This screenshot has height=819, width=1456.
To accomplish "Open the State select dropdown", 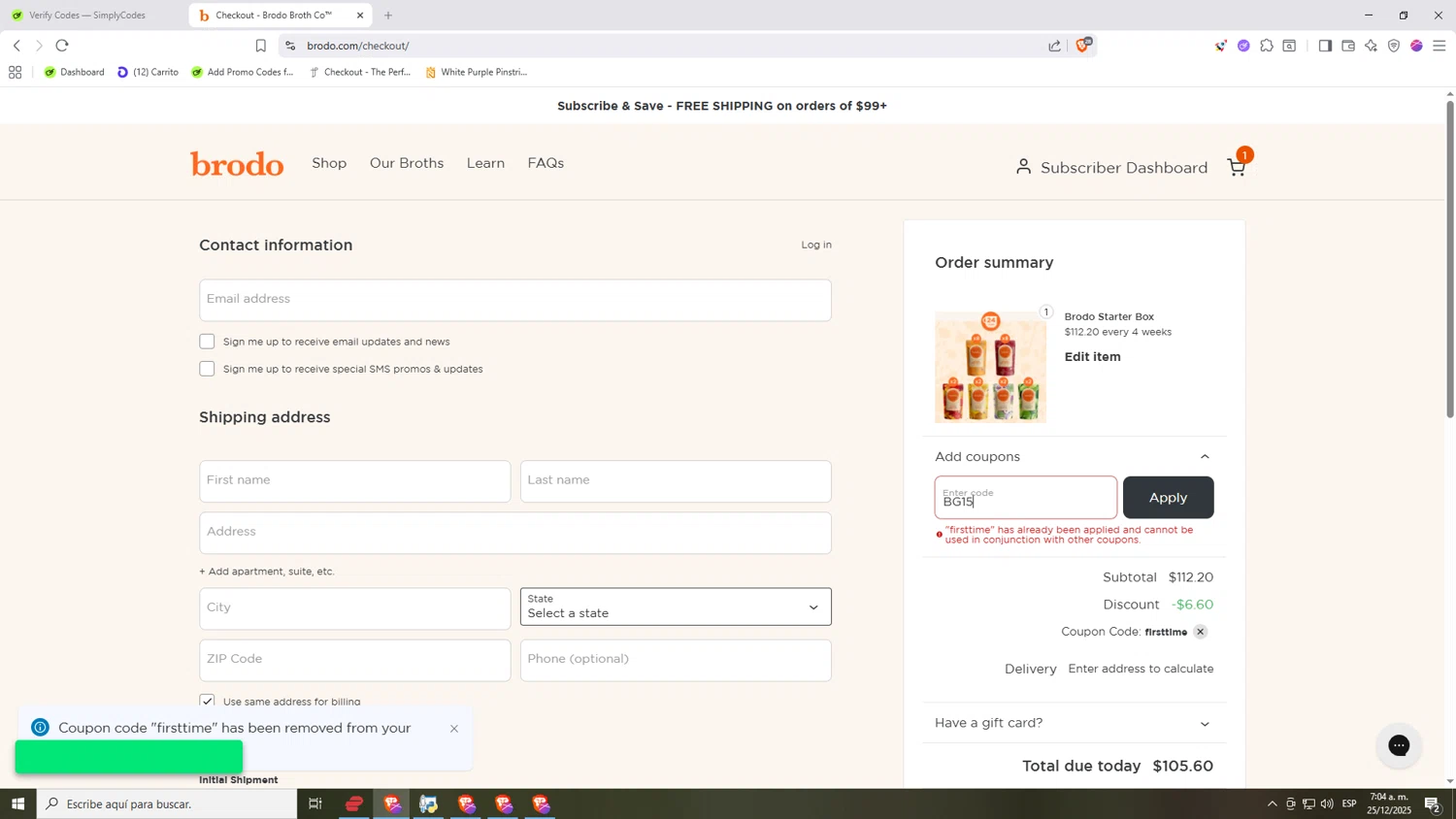I will (x=676, y=606).
